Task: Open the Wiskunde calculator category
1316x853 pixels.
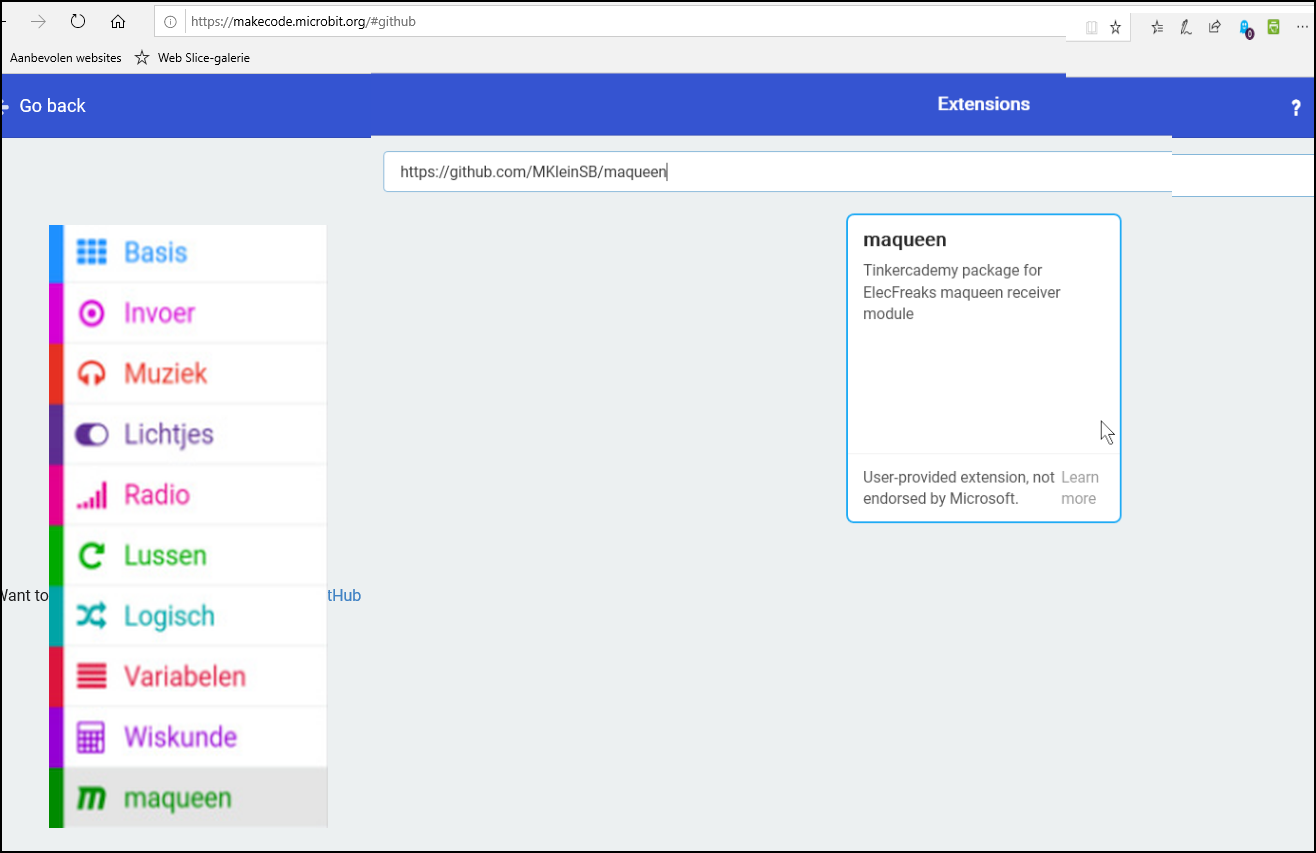Action: click(x=188, y=737)
